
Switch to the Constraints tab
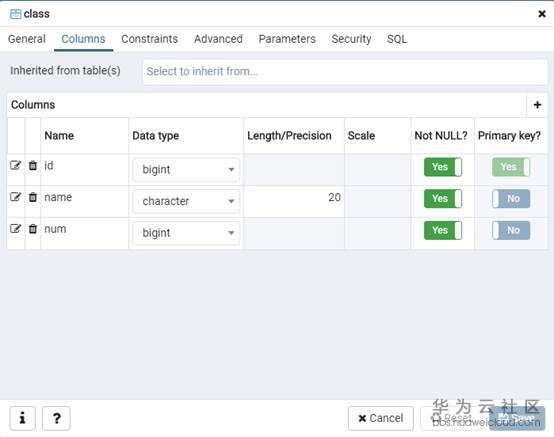149,39
